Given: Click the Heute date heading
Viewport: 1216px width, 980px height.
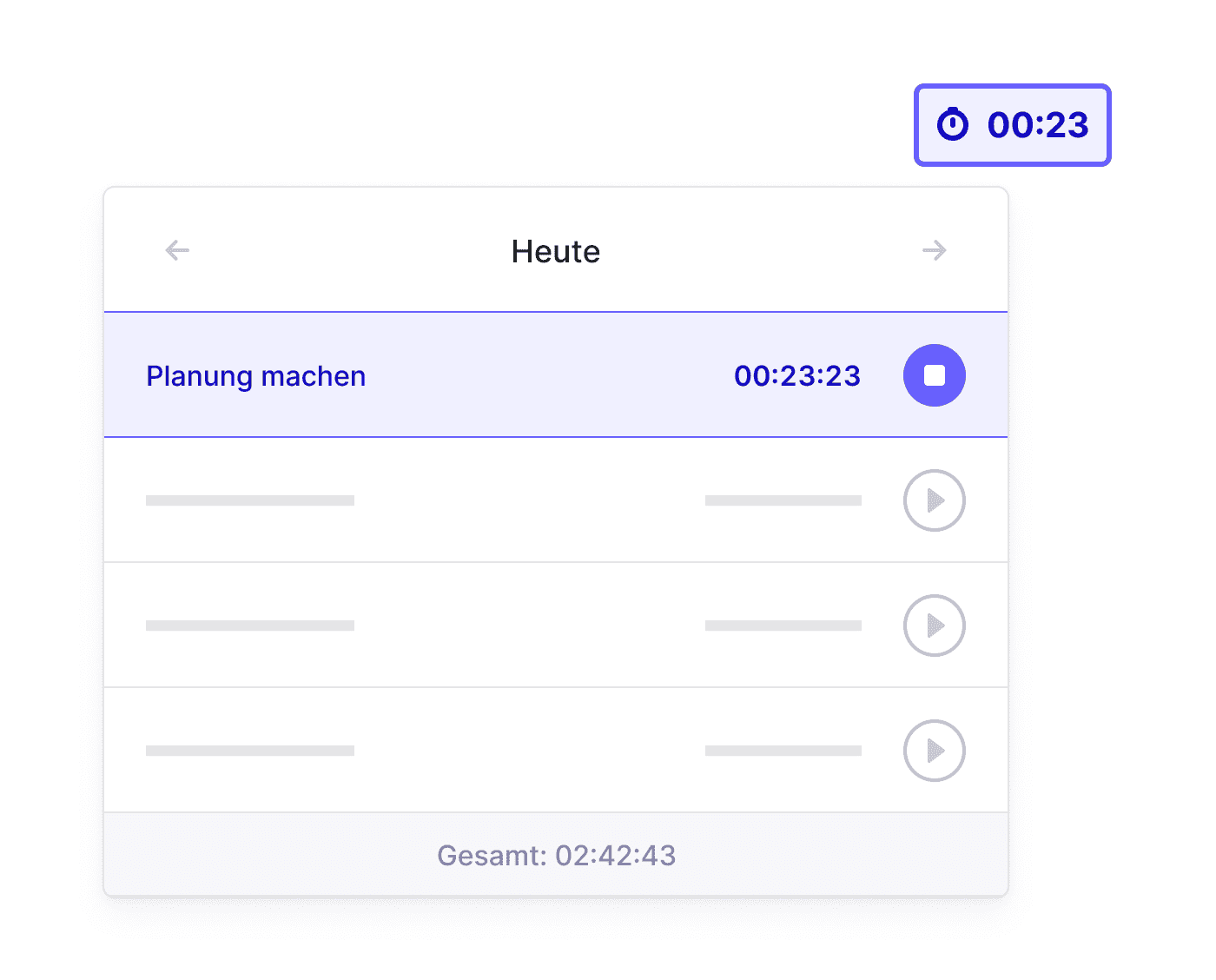Looking at the screenshot, I should pos(556,252).
